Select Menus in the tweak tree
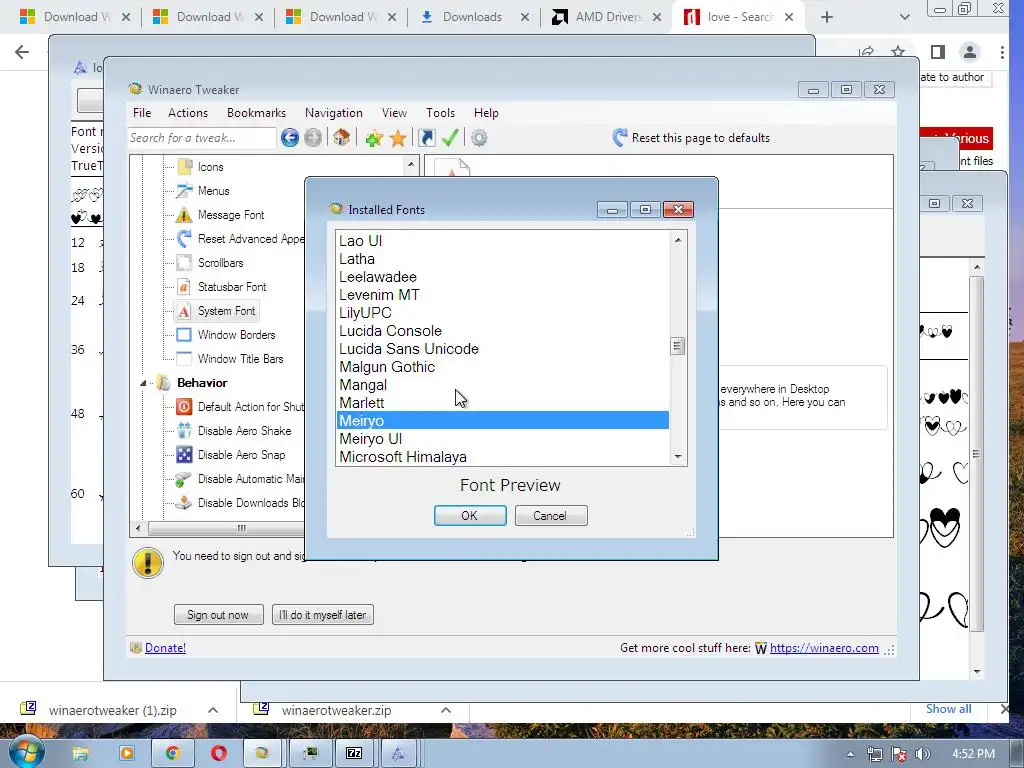 tap(214, 191)
